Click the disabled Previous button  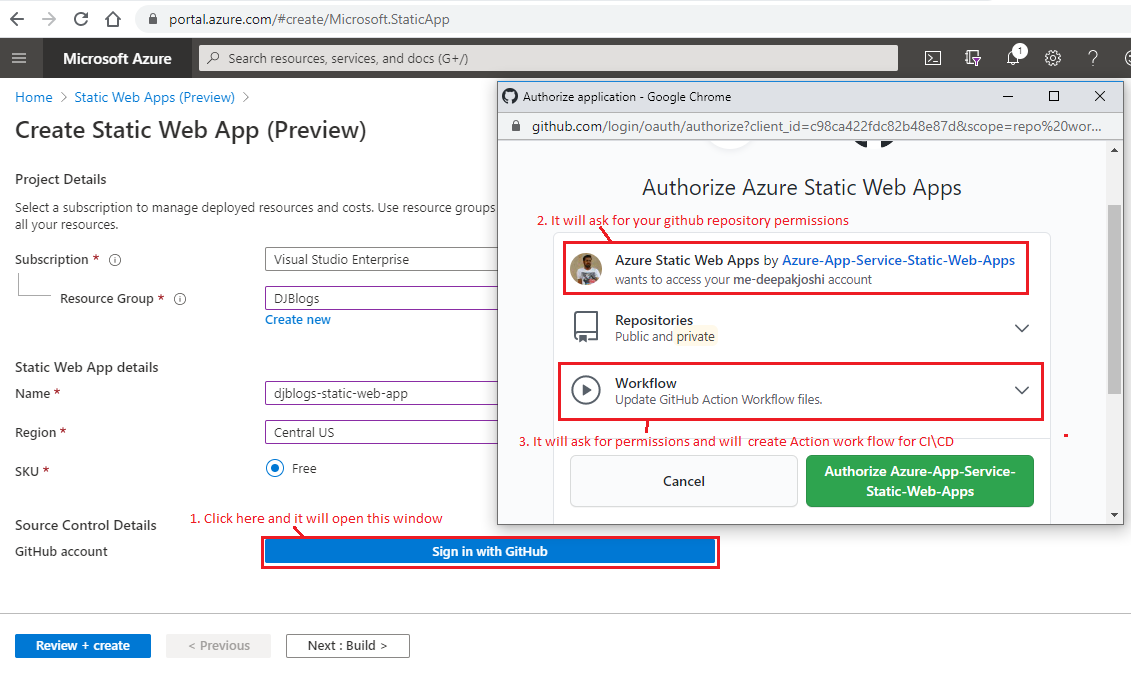pyautogui.click(x=219, y=646)
